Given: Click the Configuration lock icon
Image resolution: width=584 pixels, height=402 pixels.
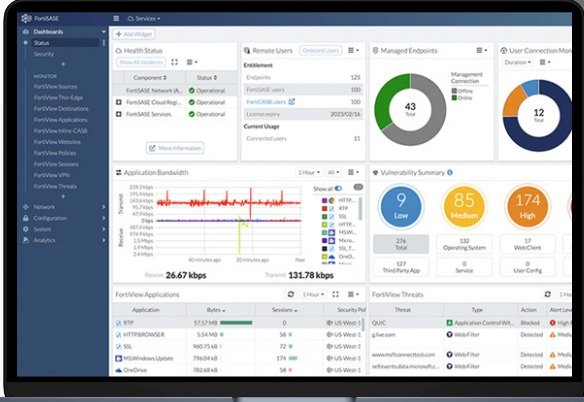Looking at the screenshot, I should click(x=26, y=218).
